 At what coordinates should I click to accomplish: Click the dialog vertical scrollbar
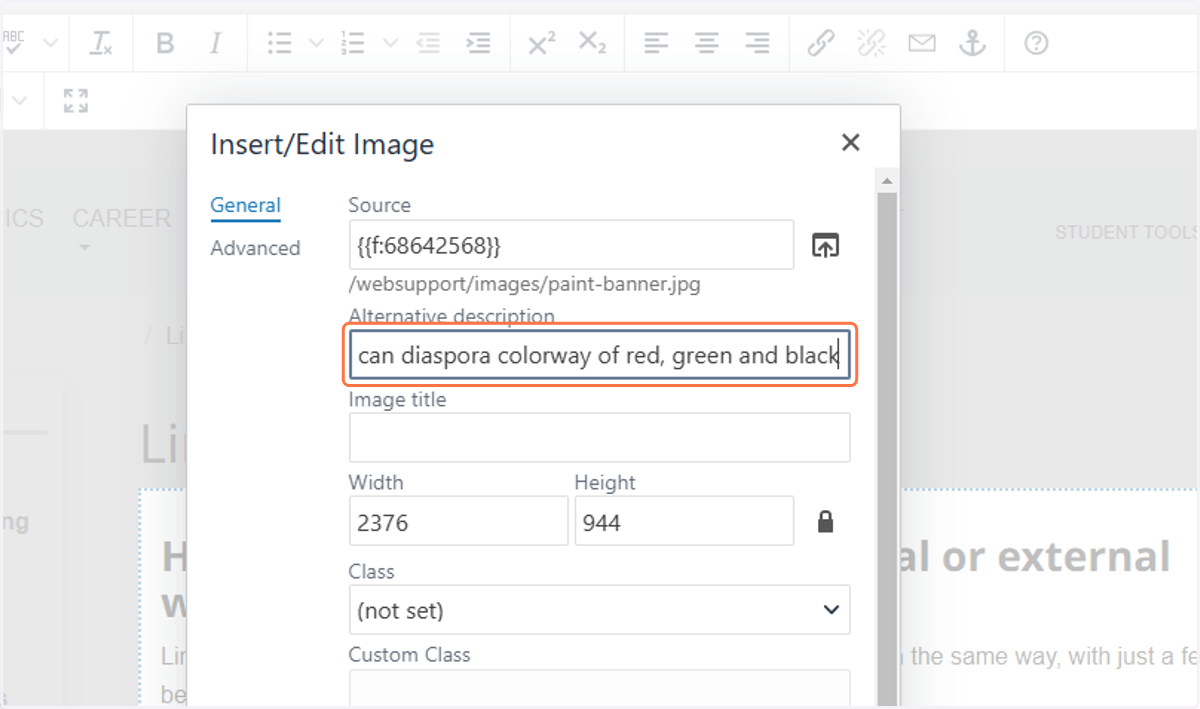[x=887, y=450]
